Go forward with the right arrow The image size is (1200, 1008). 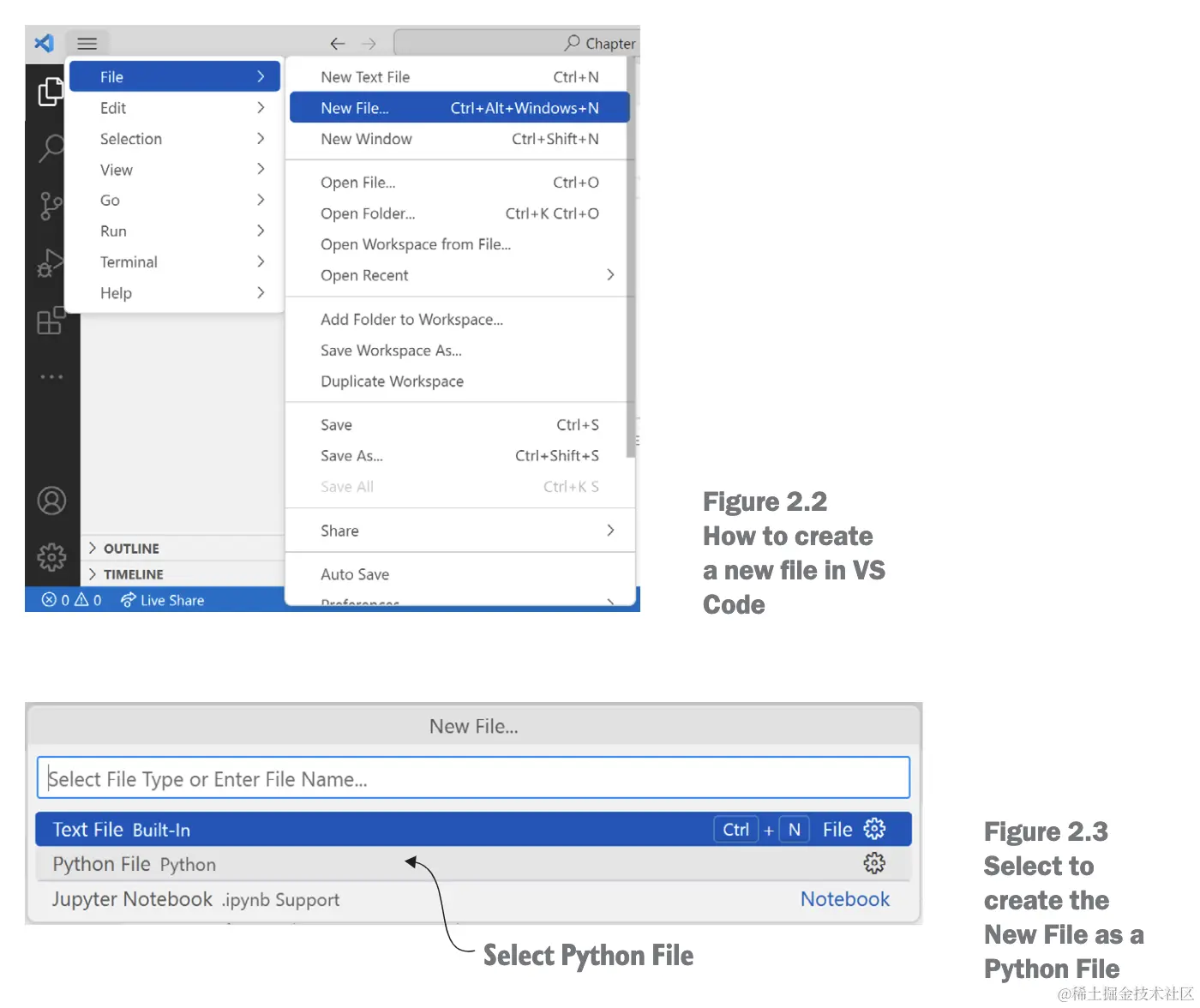(x=369, y=44)
